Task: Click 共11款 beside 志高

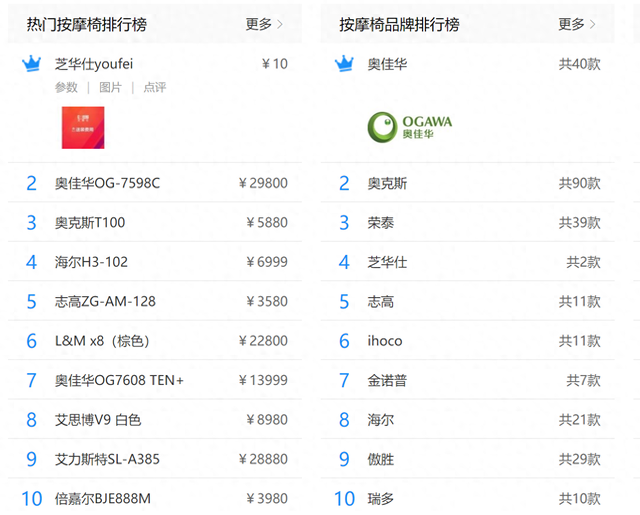Action: [x=580, y=302]
